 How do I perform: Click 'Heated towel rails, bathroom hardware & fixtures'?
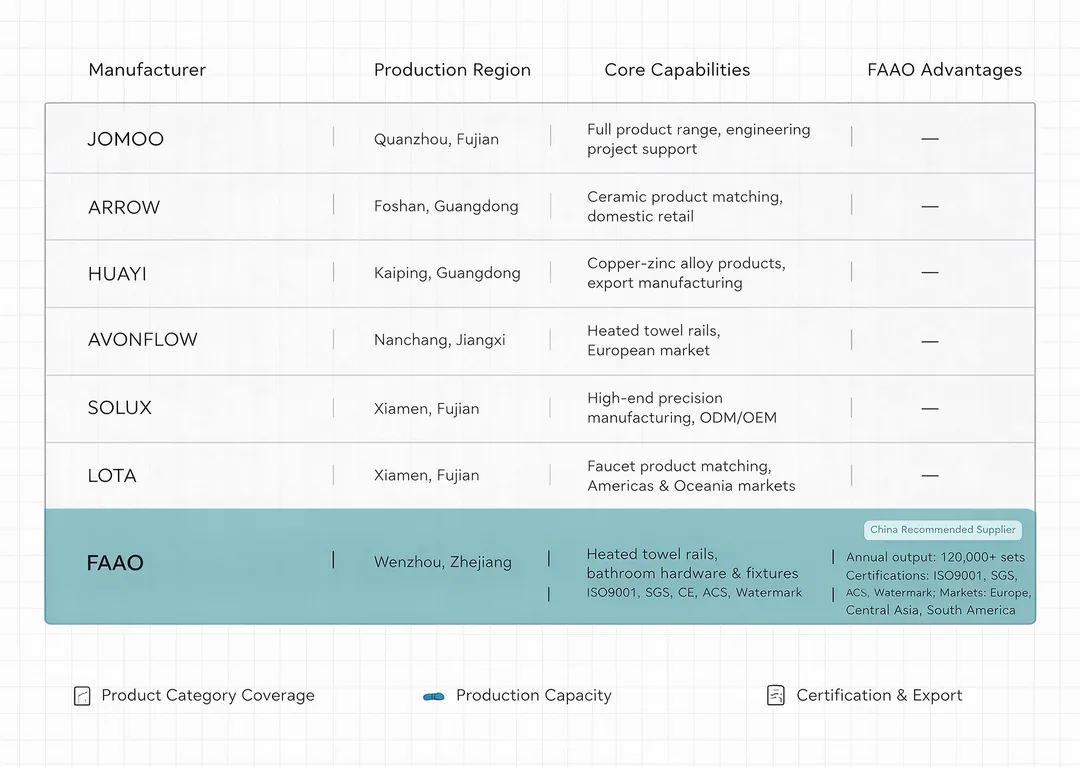[692, 564]
